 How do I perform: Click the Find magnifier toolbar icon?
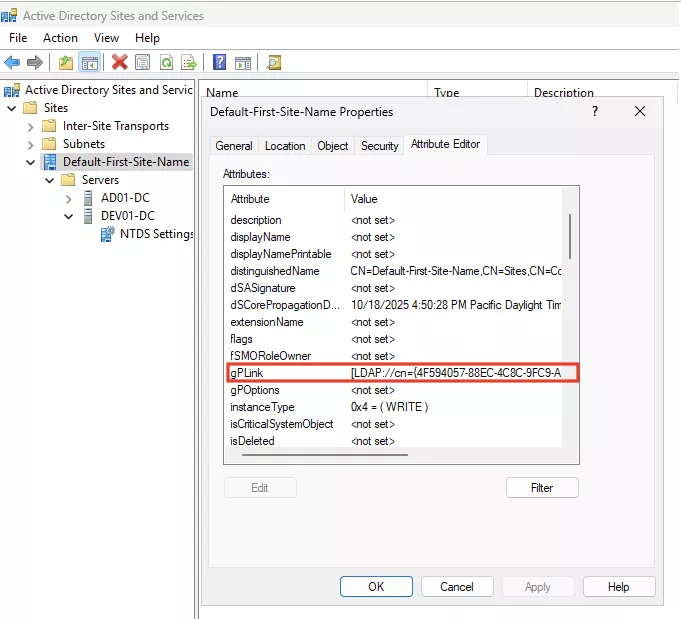[x=273, y=62]
